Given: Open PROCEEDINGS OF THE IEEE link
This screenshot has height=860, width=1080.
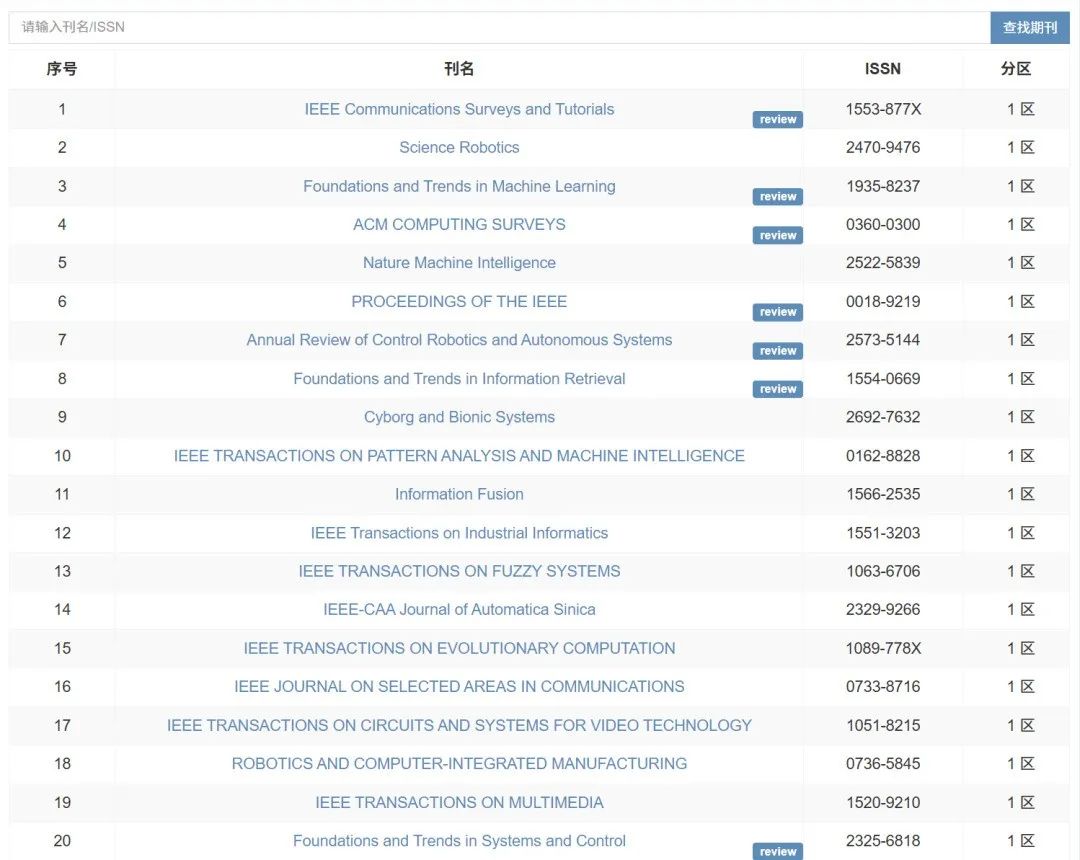Looking at the screenshot, I should [459, 302].
